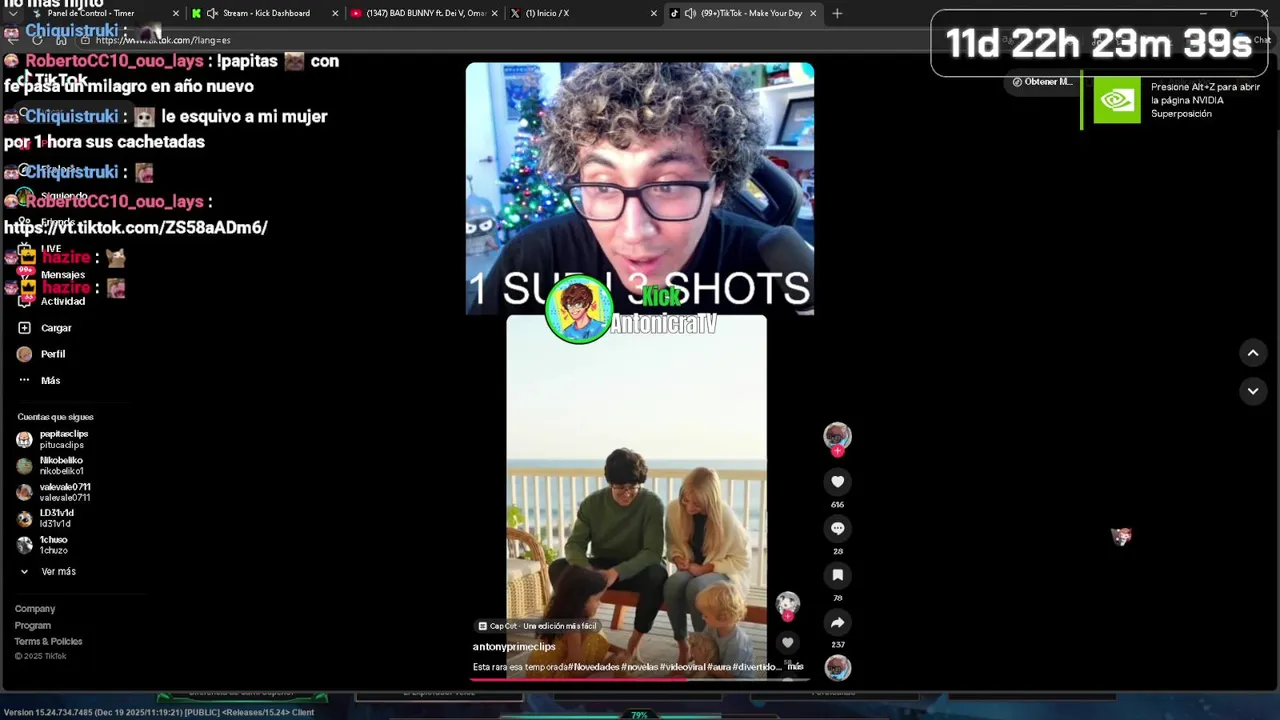The image size is (1280, 720).
Task: Open the NVIDIA overlay notification logo
Action: tap(1116, 100)
